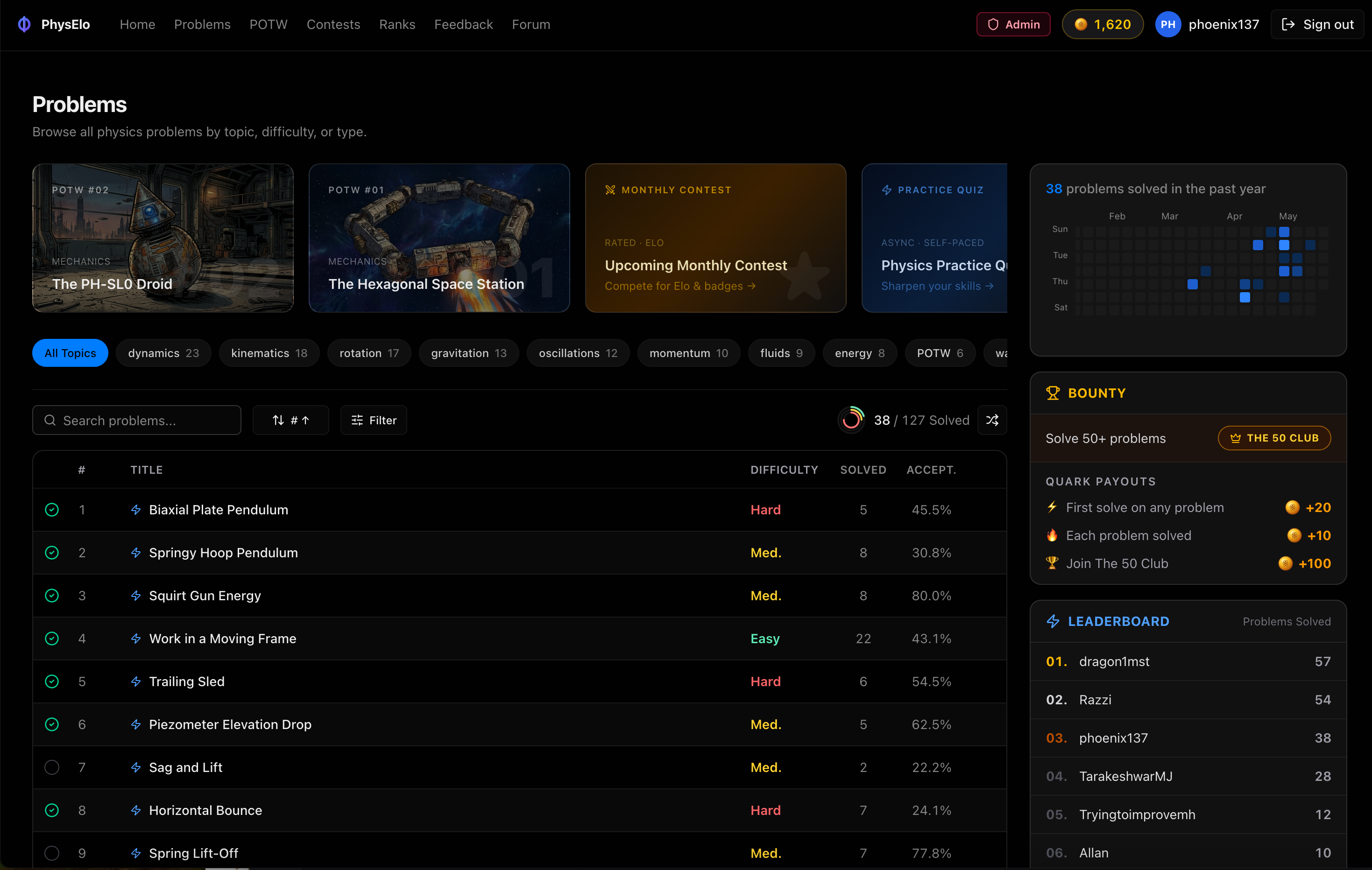Click the solved progress ring icon

852,420
